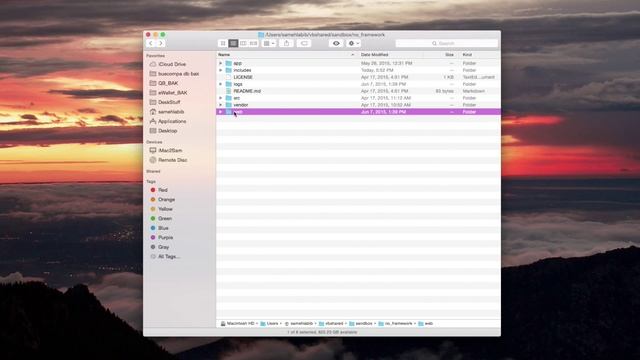
Task: Select the app folder date, May 26
Action: (x=386, y=63)
